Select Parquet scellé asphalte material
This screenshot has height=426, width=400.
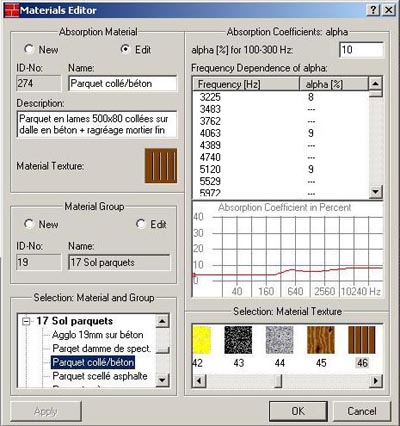pos(100,376)
